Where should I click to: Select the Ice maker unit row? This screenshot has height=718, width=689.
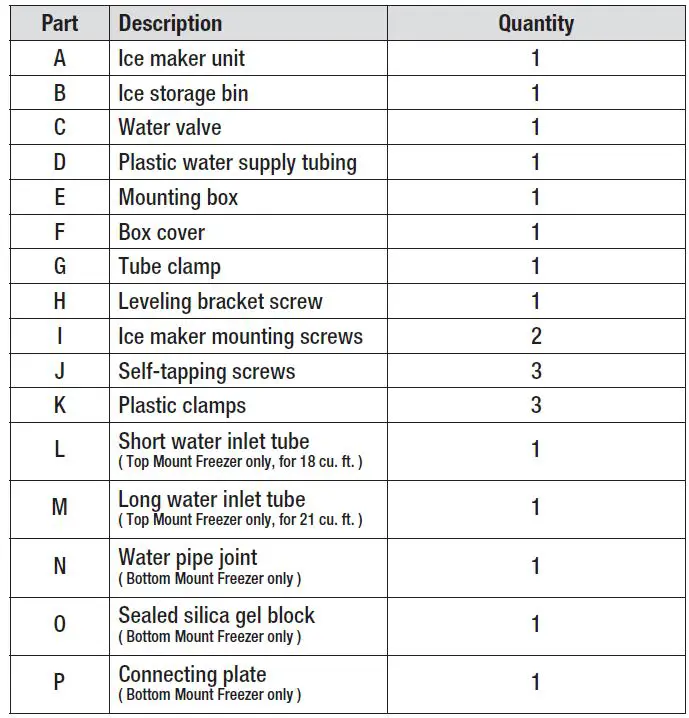pyautogui.click(x=181, y=58)
